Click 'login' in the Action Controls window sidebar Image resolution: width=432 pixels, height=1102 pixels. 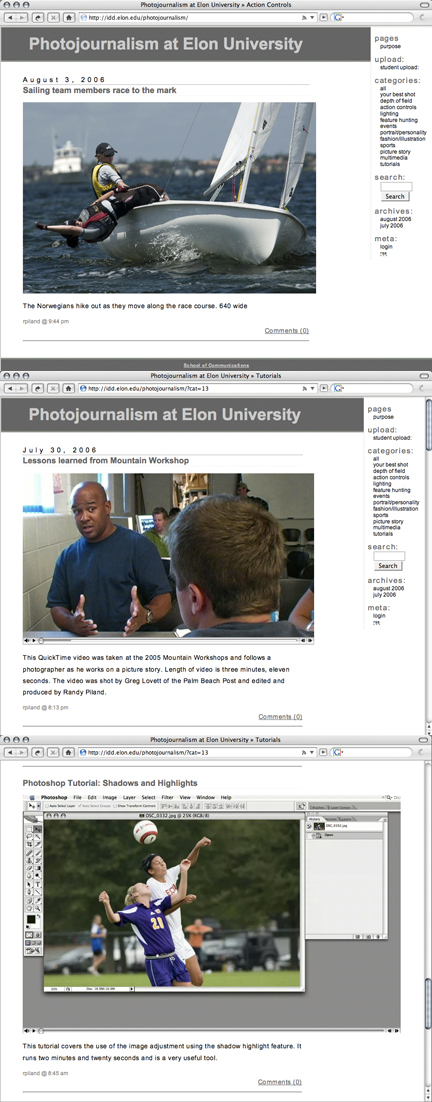pos(386,247)
